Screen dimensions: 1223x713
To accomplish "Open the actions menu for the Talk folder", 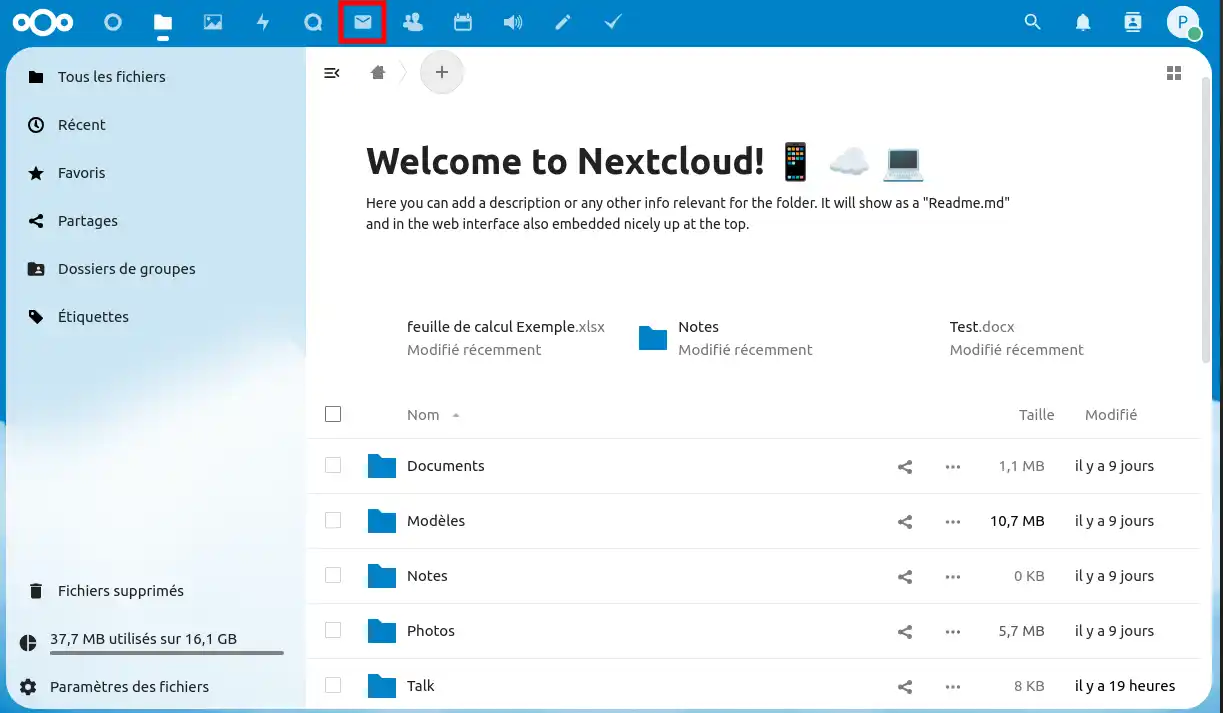I will click(952, 686).
